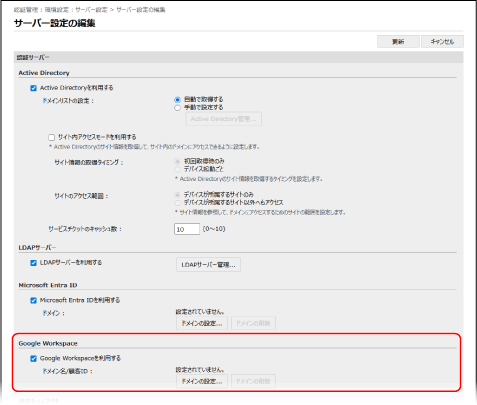This screenshot has width=477, height=405.
Task: Click ドメインの設定... under Microsoft Entra ID
Action: coord(202,323)
